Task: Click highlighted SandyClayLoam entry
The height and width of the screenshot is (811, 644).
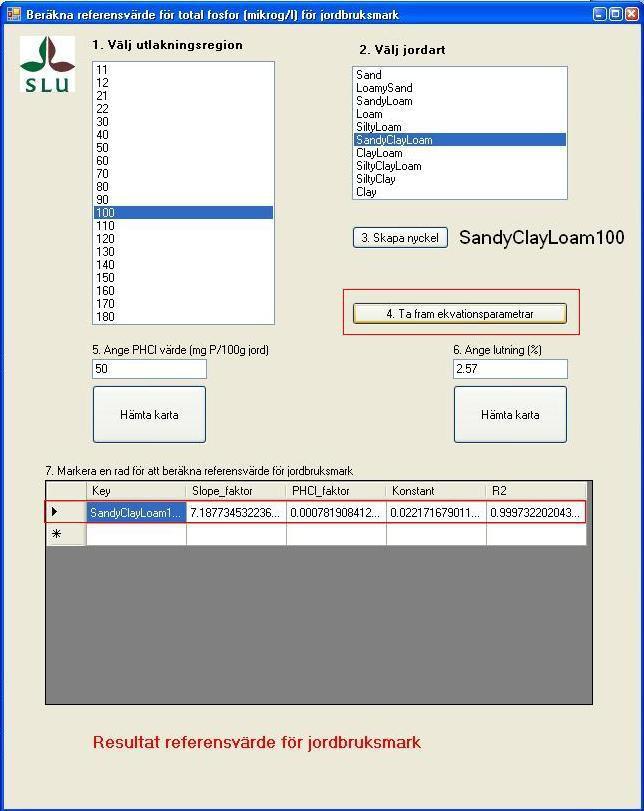Action: [x=460, y=140]
